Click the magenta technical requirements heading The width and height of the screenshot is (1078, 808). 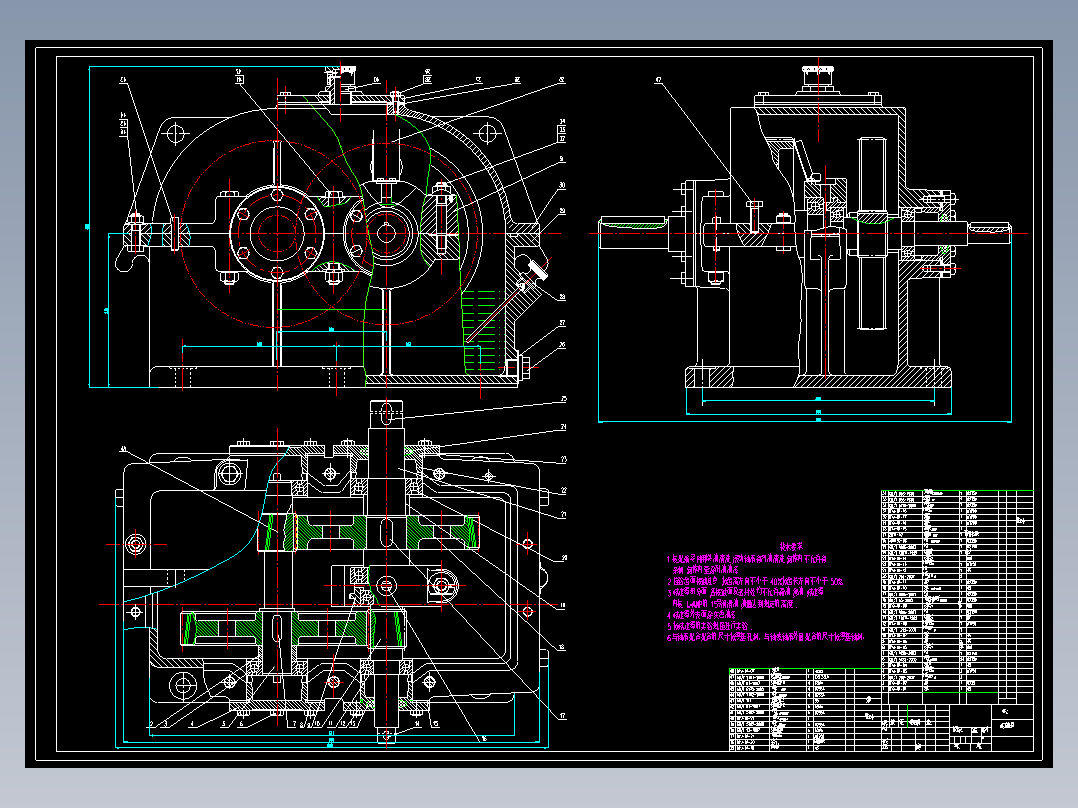coord(791,546)
